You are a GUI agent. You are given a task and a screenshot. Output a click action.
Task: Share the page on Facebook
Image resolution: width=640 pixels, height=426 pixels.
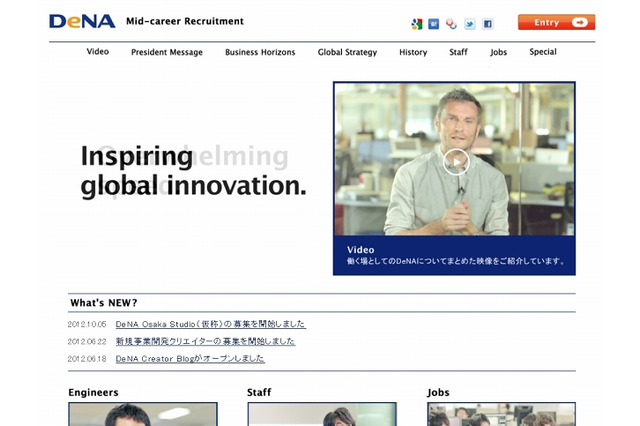[488, 24]
